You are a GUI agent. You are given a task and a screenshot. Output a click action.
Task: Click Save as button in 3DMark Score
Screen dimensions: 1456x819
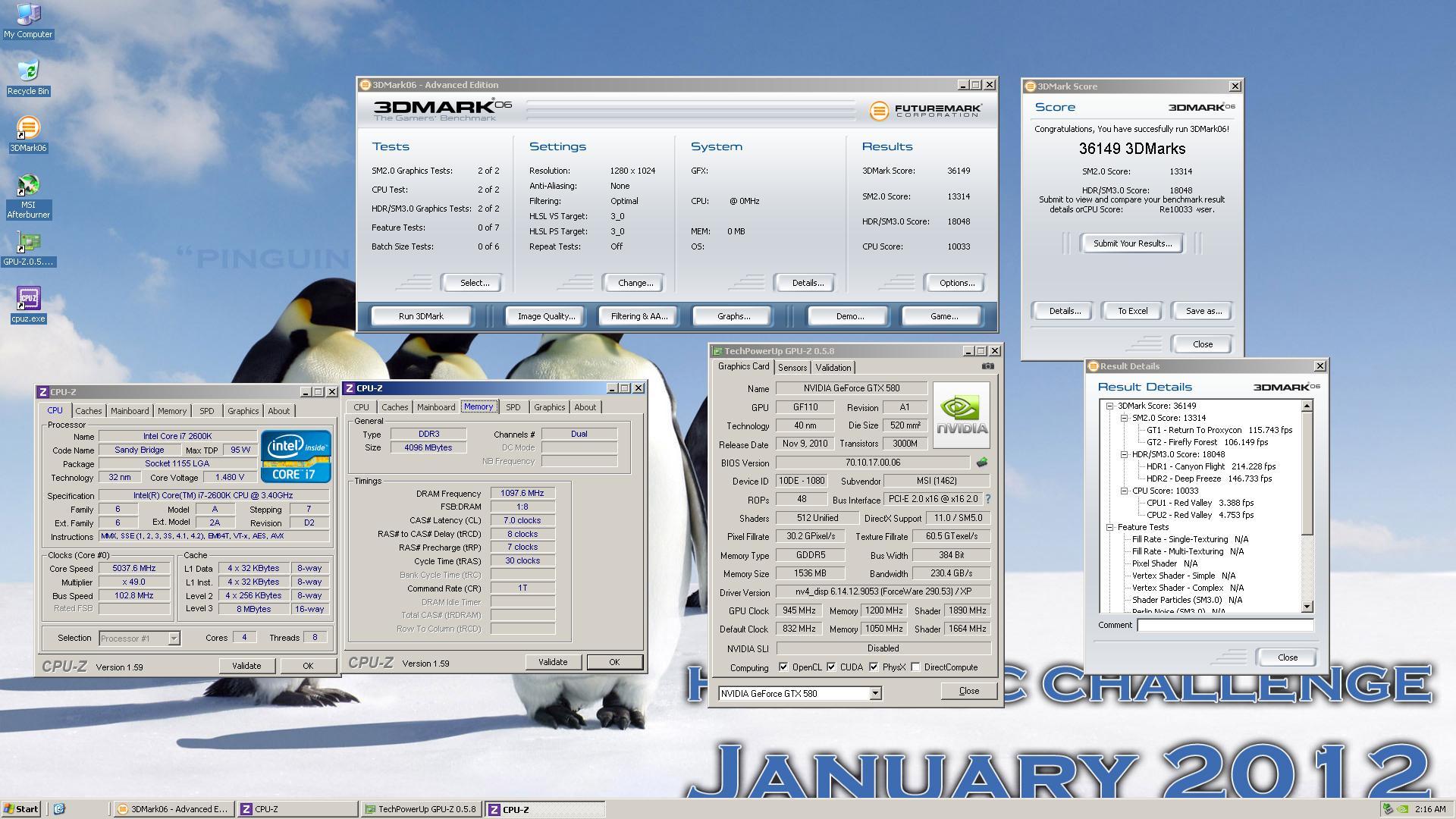(1203, 311)
